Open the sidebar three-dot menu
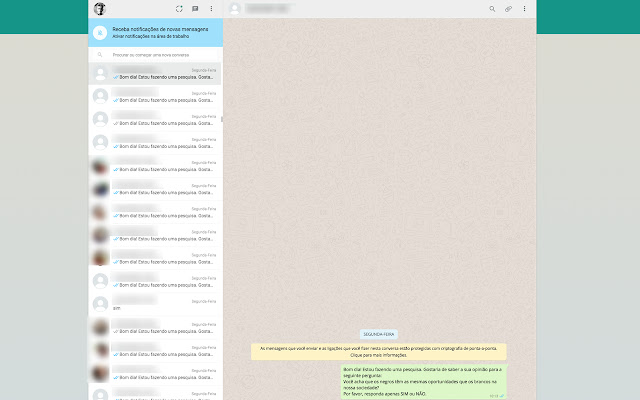 click(211, 9)
